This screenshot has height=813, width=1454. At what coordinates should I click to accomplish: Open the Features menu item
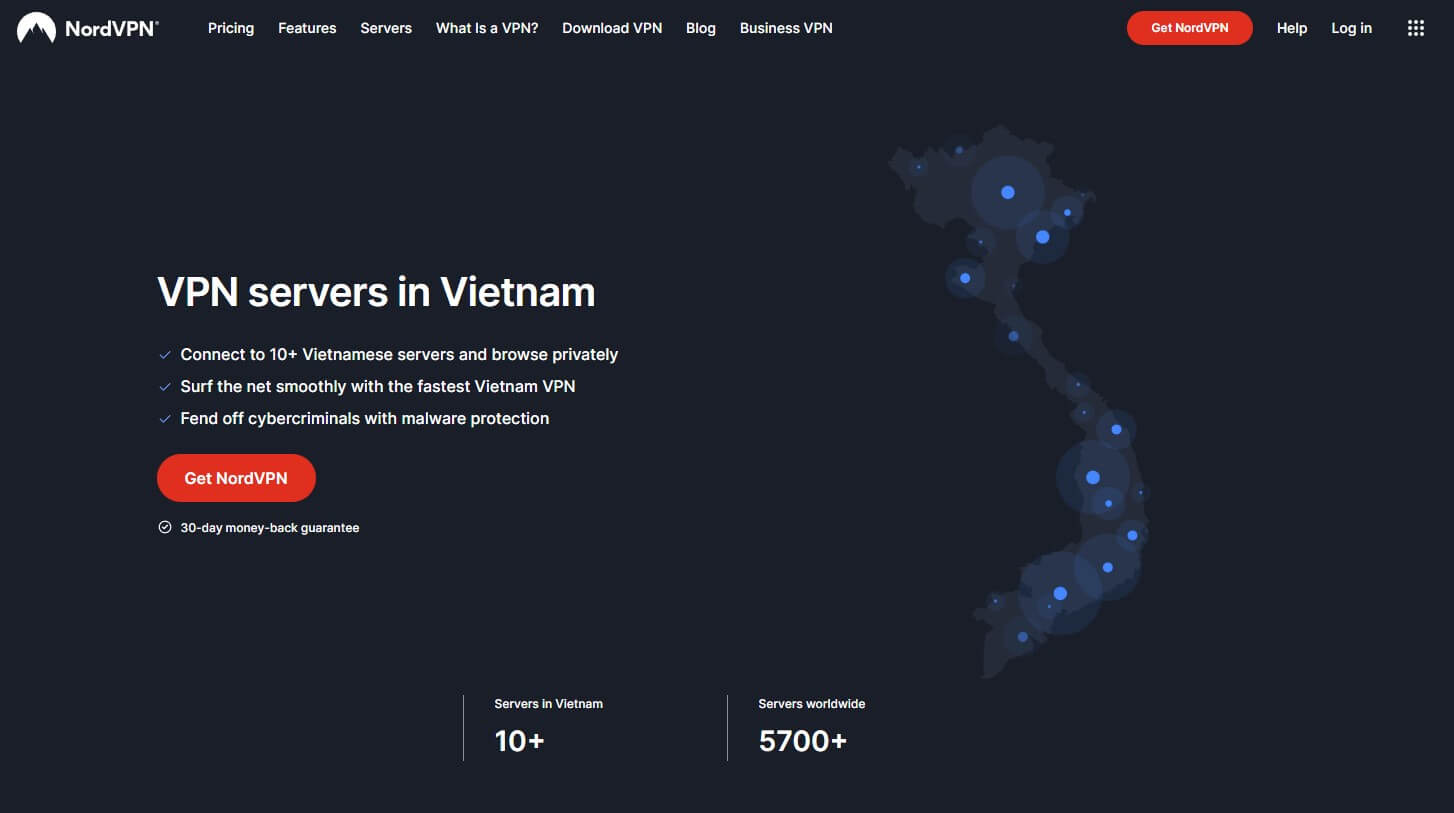tap(307, 28)
